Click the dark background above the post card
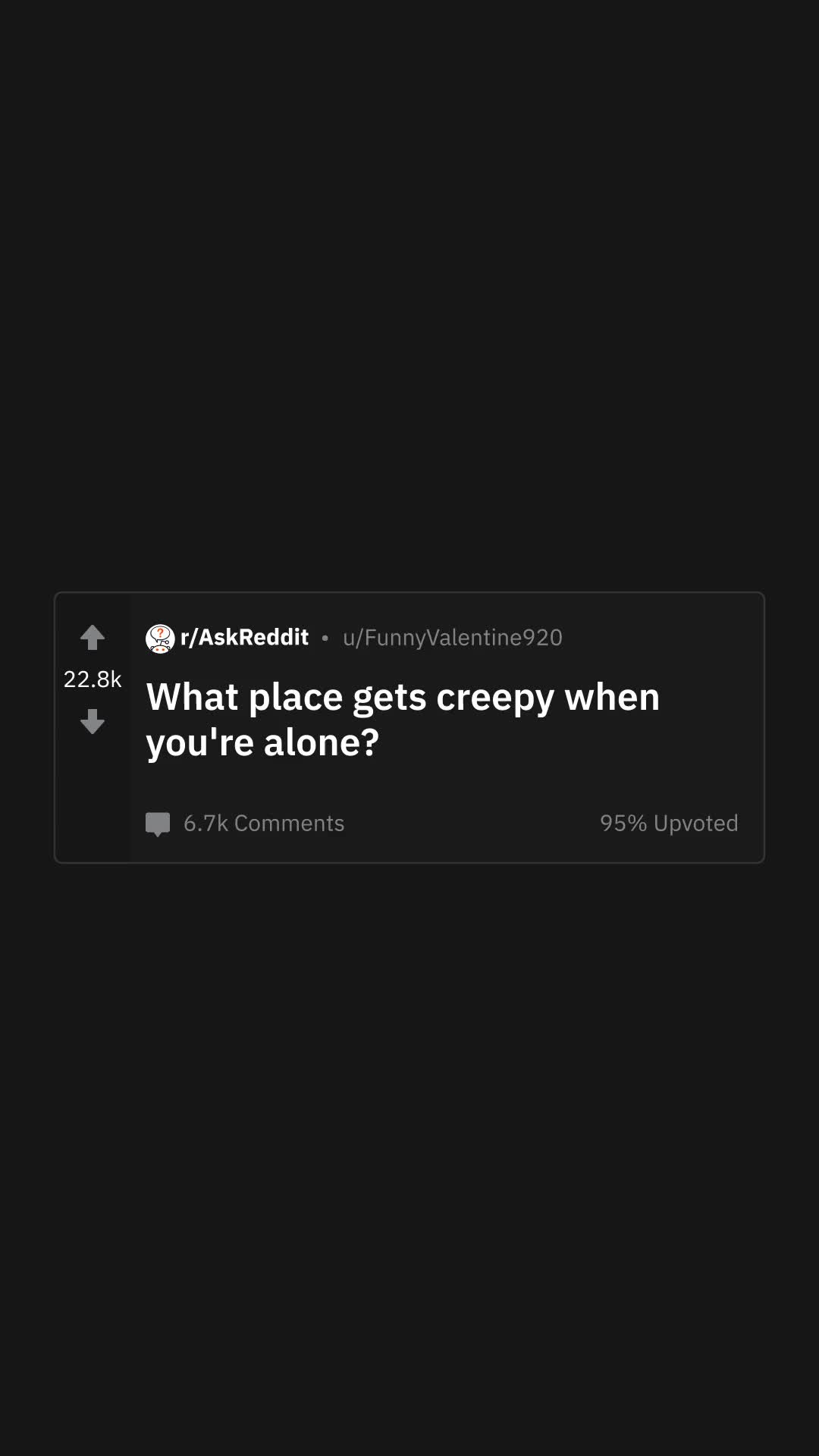Image resolution: width=819 pixels, height=1456 pixels. [x=409, y=296]
